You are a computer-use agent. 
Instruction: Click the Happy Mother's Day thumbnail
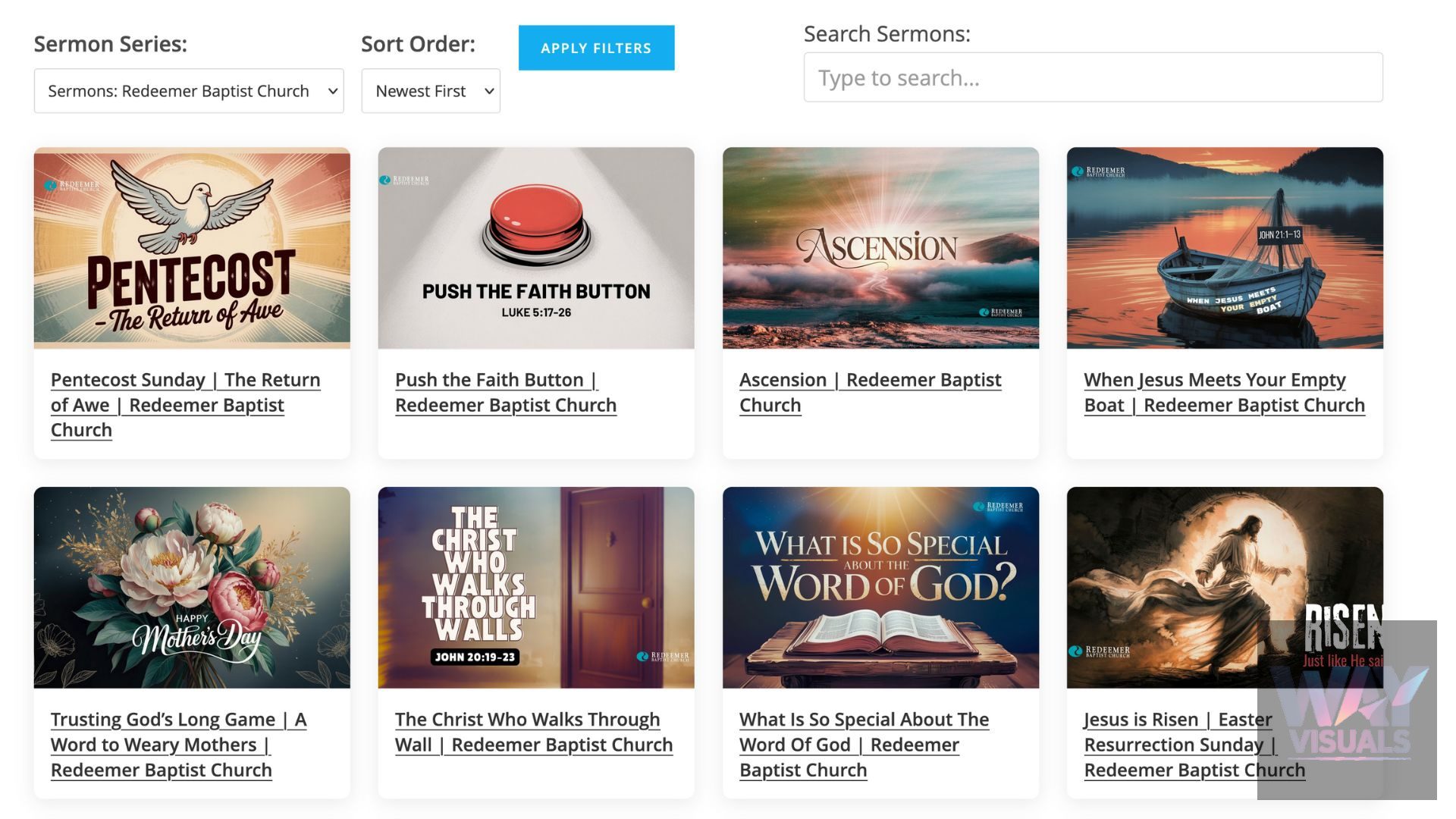192,588
